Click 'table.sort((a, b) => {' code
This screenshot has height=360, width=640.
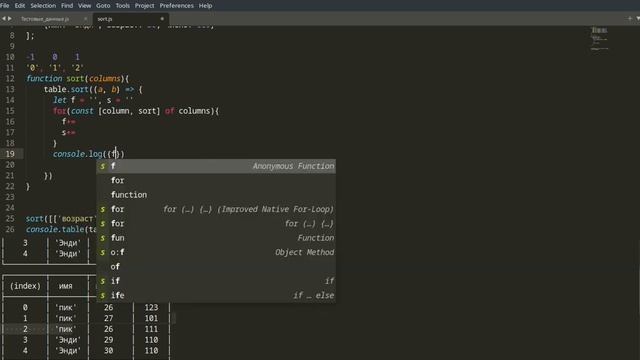point(93,89)
